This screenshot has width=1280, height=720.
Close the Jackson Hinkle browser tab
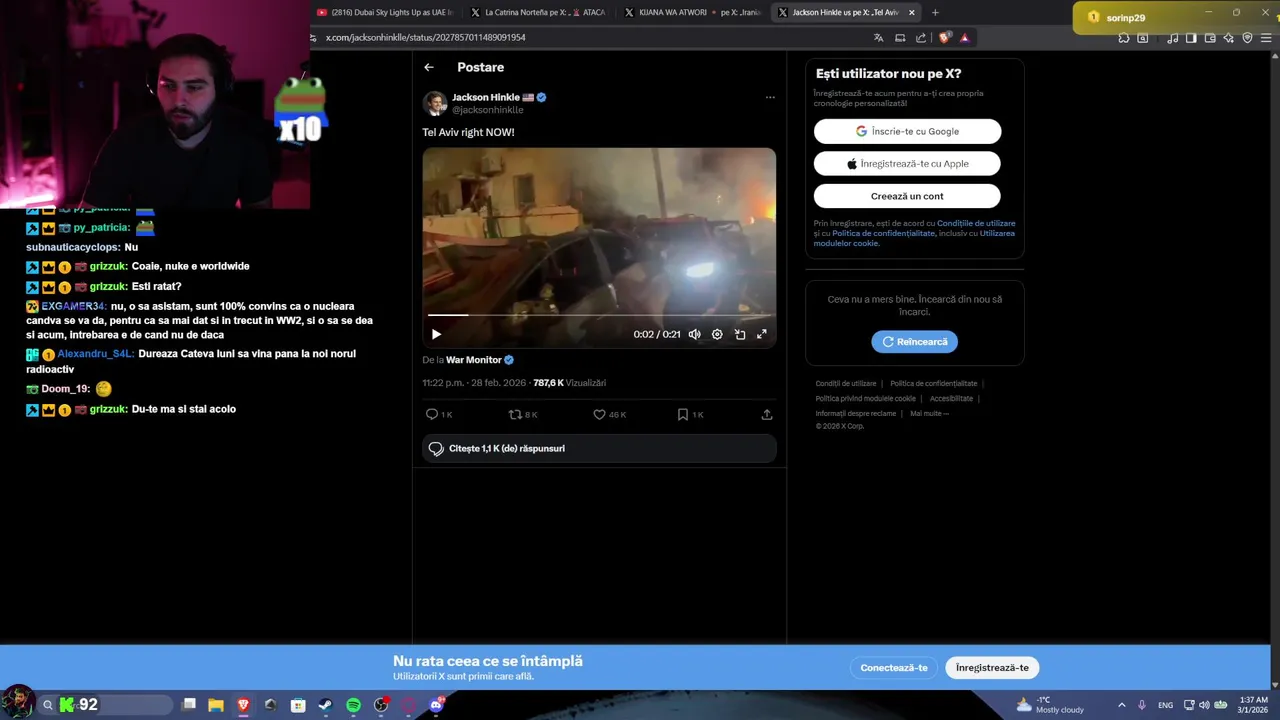tap(911, 12)
